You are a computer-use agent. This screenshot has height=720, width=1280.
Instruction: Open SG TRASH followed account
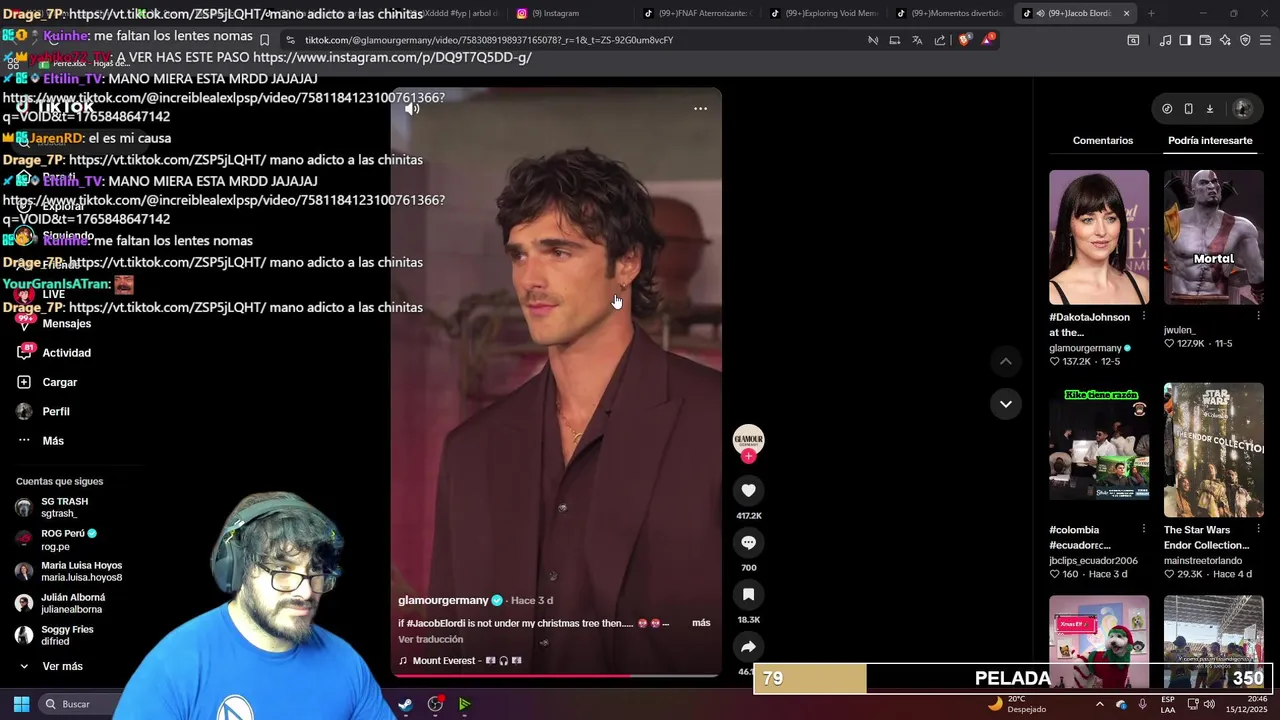click(64, 507)
